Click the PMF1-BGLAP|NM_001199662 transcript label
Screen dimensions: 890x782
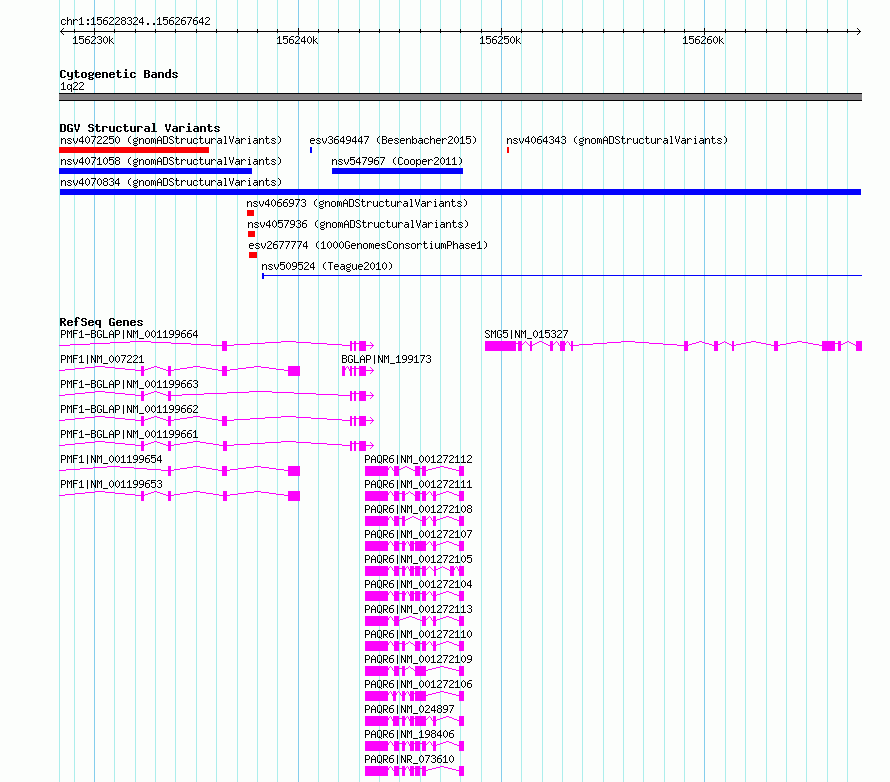[129, 409]
